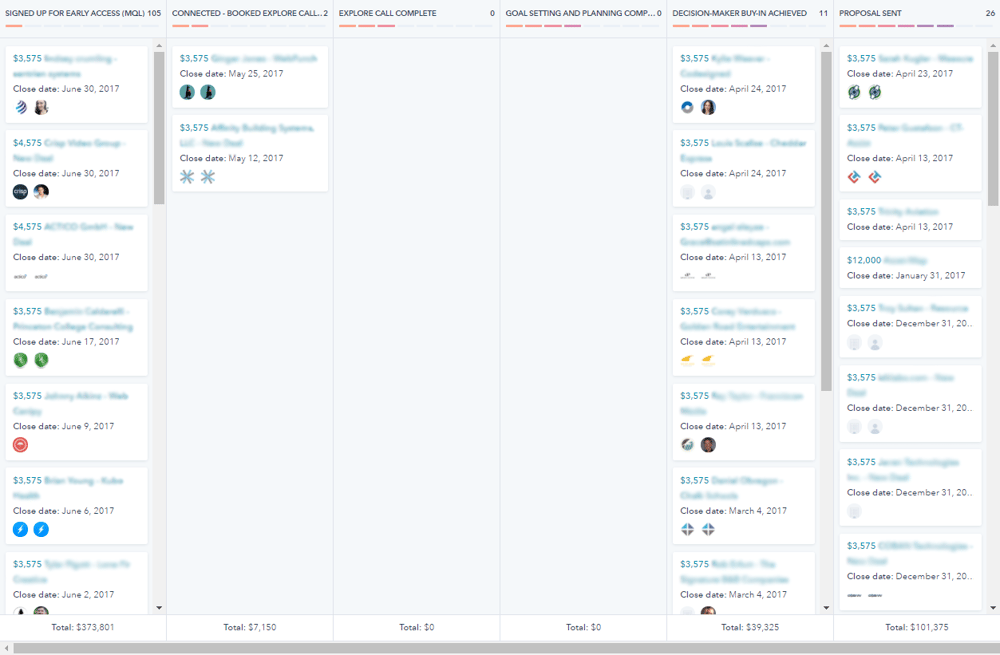Click the blue bird icon on the June 6 deal card
1000x655 pixels.
20,529
